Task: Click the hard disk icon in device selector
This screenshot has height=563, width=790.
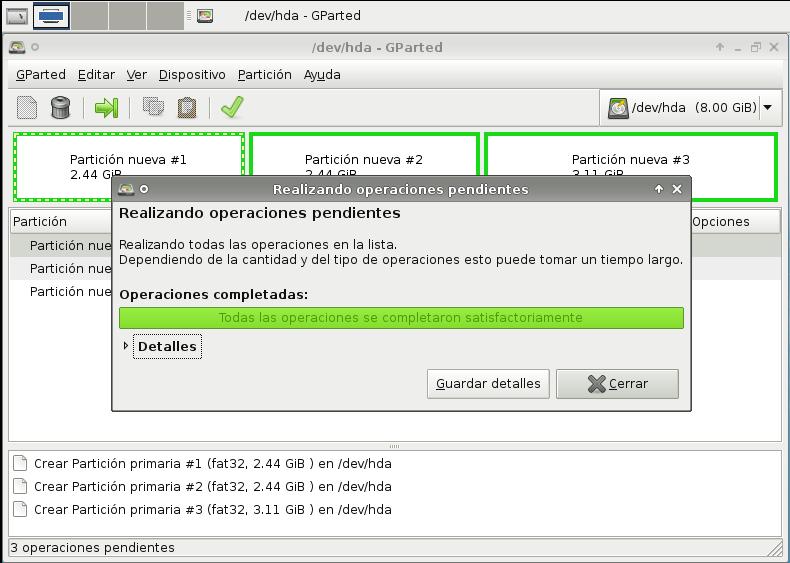Action: click(x=619, y=107)
